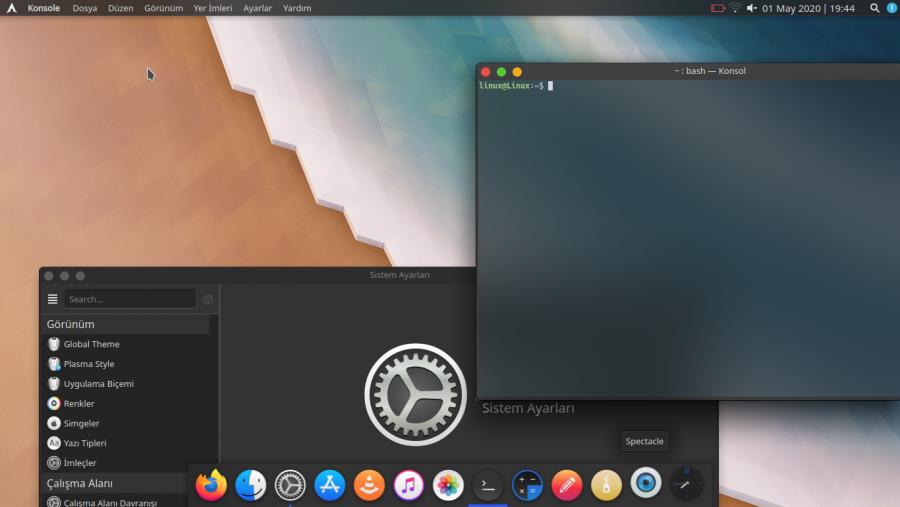Screen dimensions: 900x507
Task: Open the Finder file manager dock icon
Action: (x=251, y=485)
